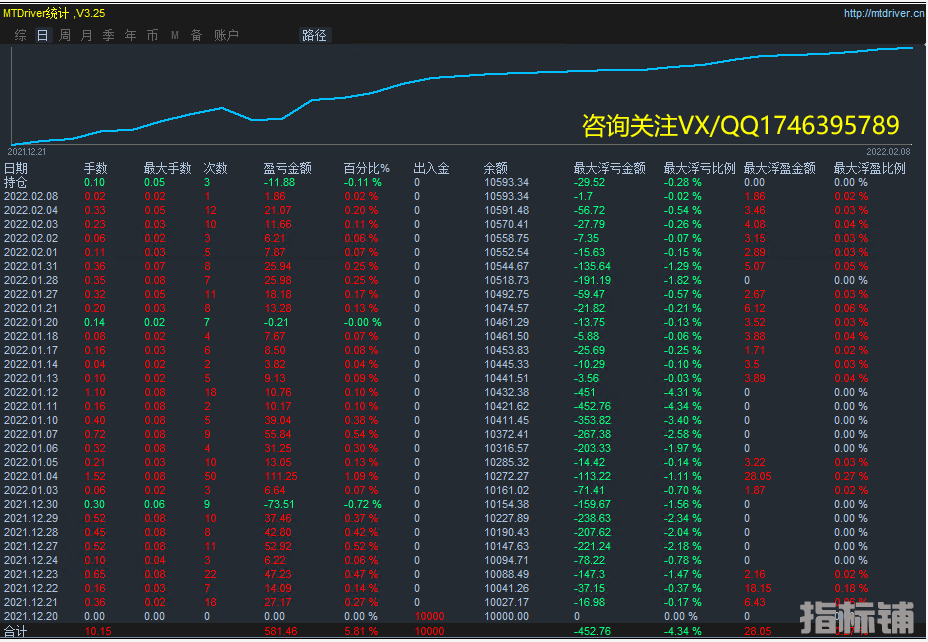Open the mtdriver.cn website link
The width and height of the screenshot is (928, 642).
click(x=882, y=13)
